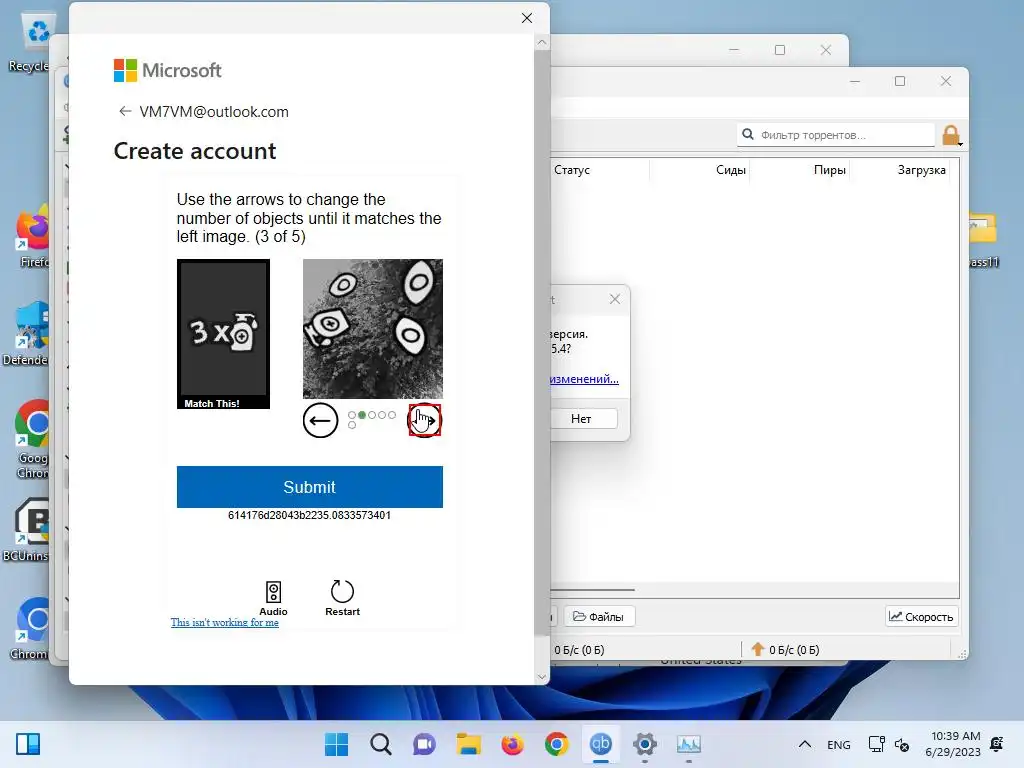Open network status tray icon
Screen dimensions: 1024x768
point(877,744)
